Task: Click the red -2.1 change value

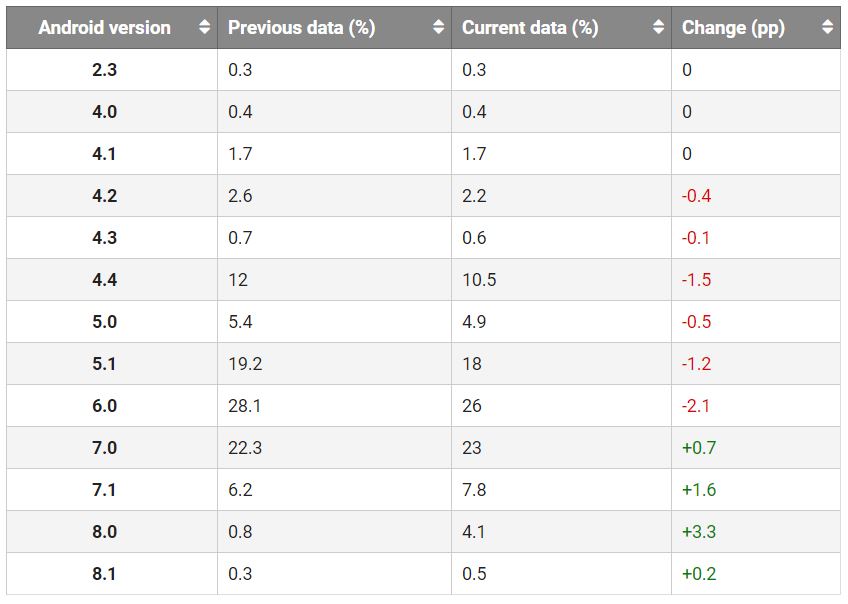Action: (696, 406)
